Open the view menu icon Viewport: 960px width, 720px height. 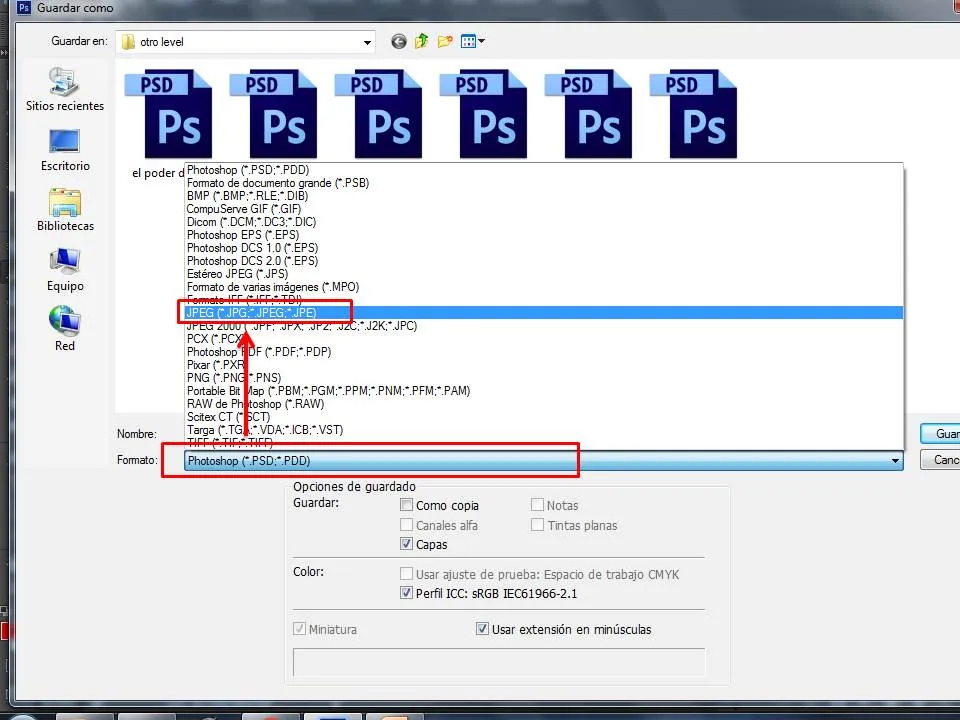[472, 41]
